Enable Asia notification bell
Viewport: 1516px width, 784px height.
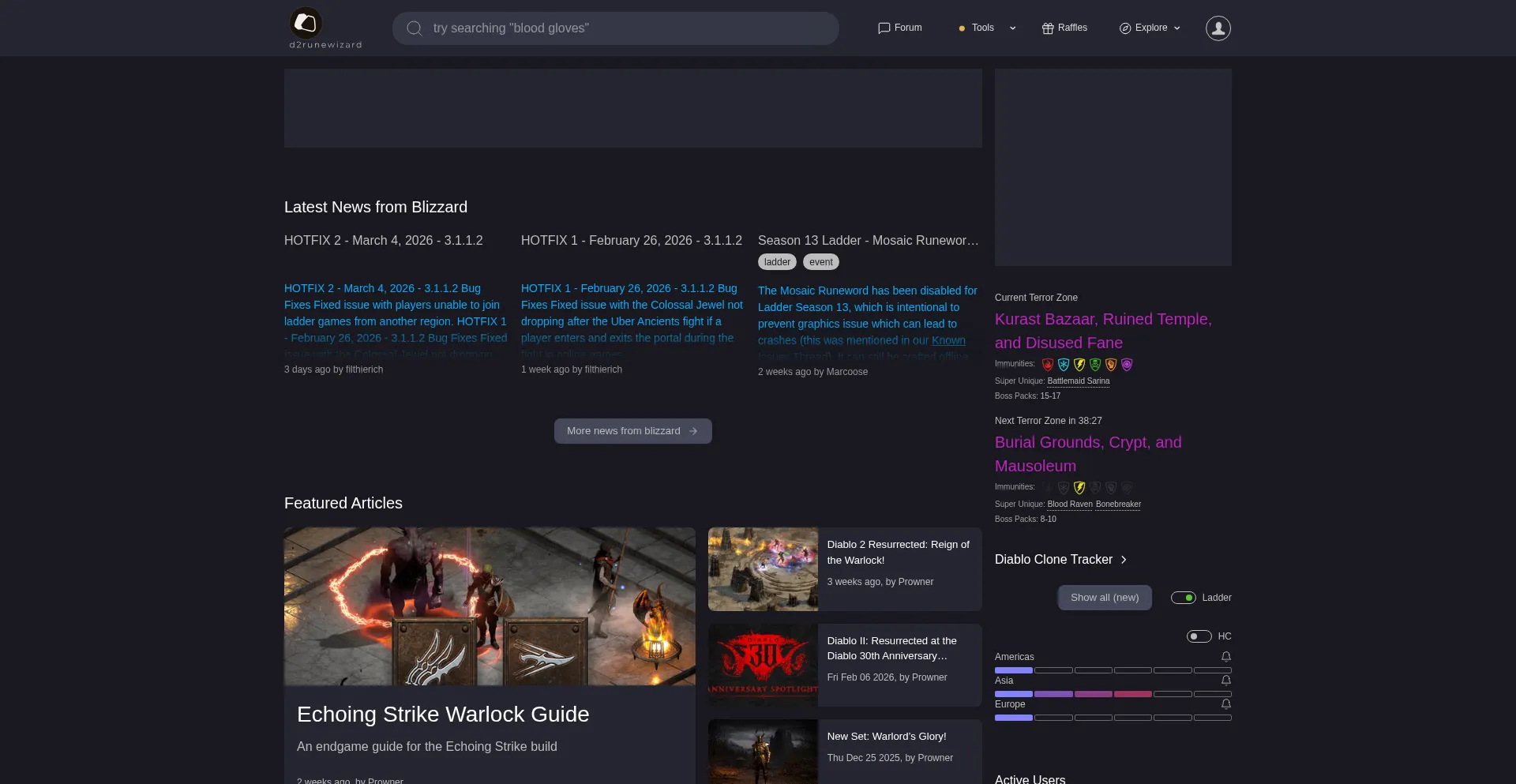(1226, 681)
